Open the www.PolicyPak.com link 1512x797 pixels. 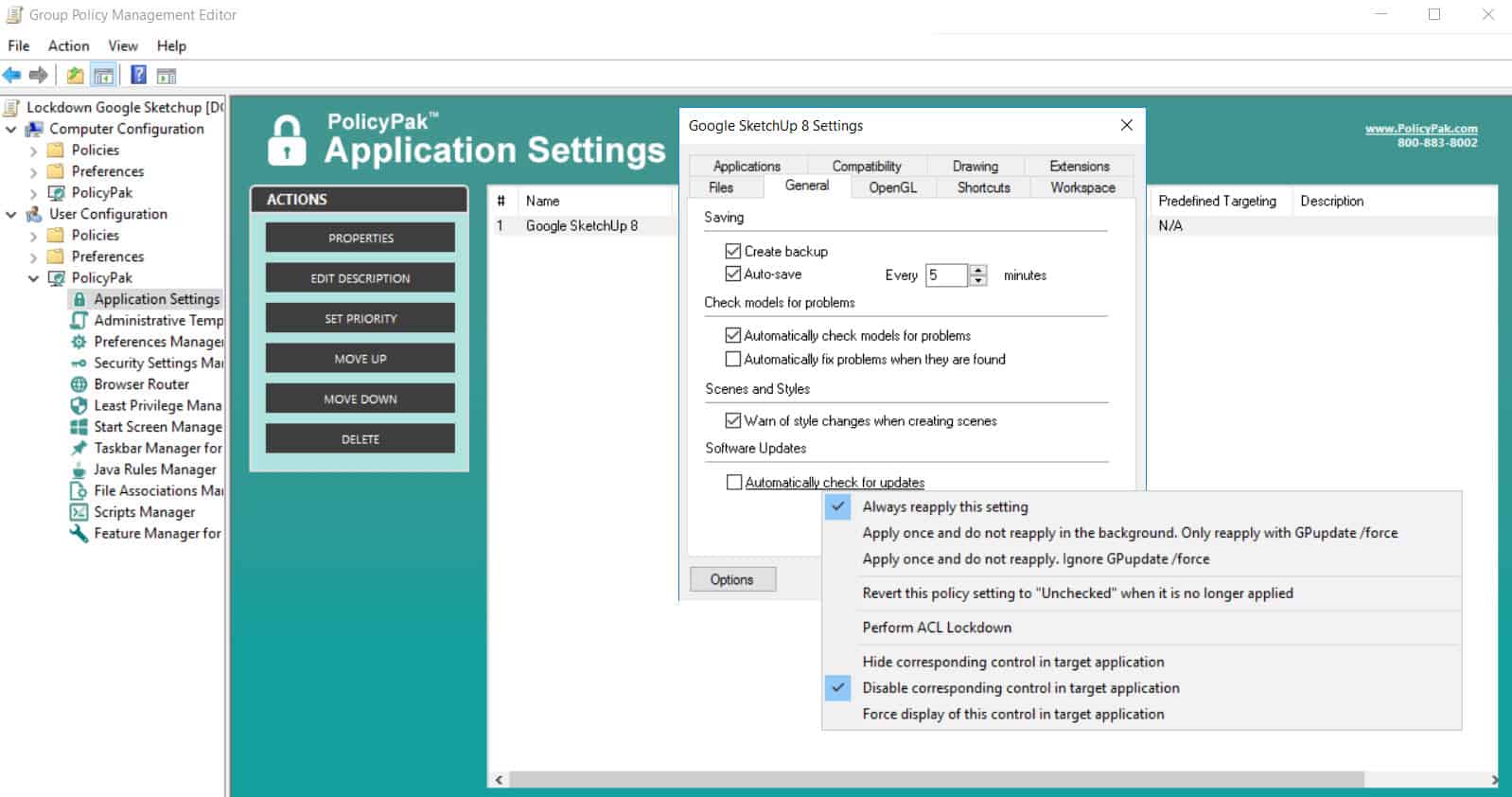click(x=1420, y=129)
